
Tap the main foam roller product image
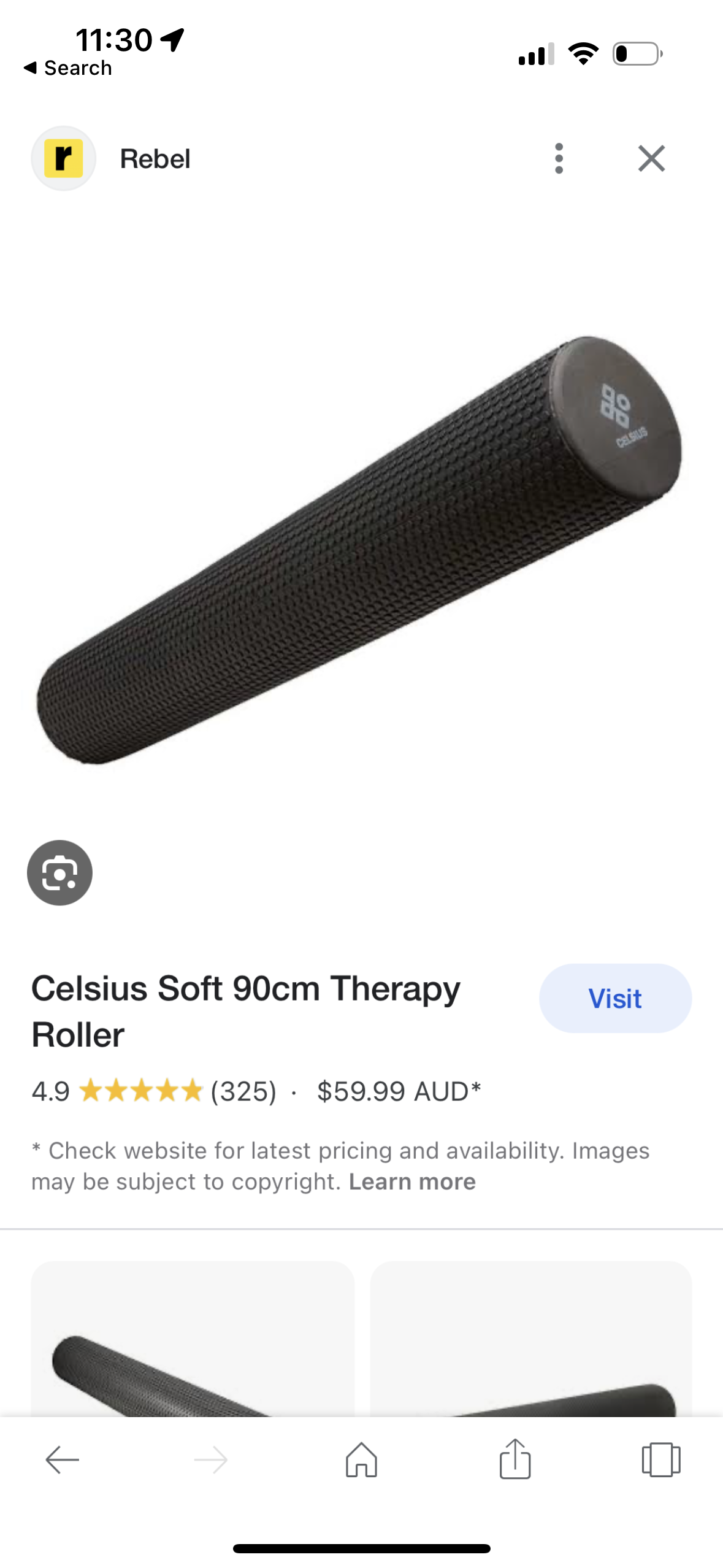361,549
